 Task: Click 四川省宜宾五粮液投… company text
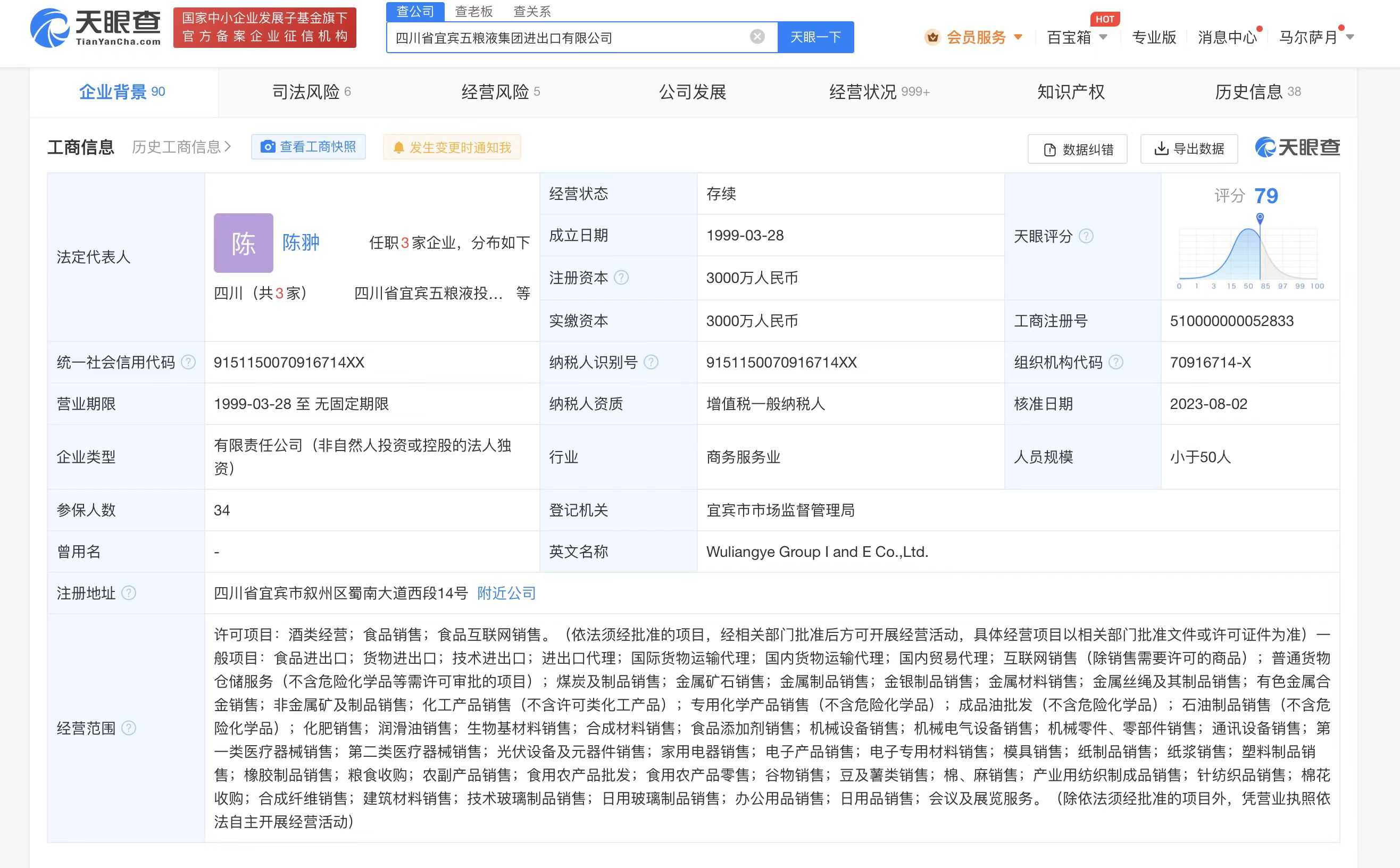428,294
